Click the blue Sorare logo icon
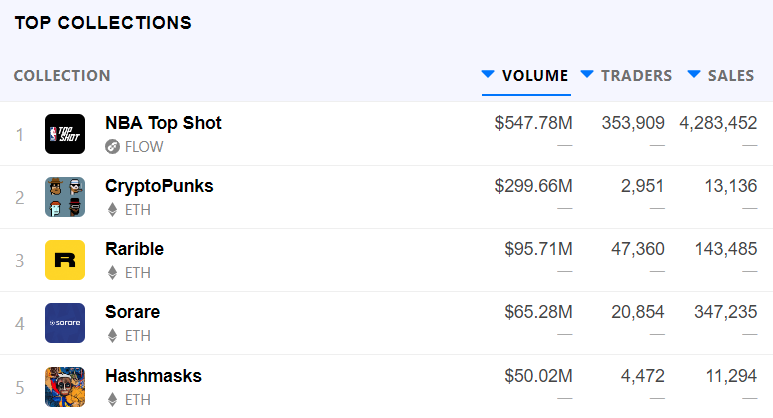 tap(65, 323)
